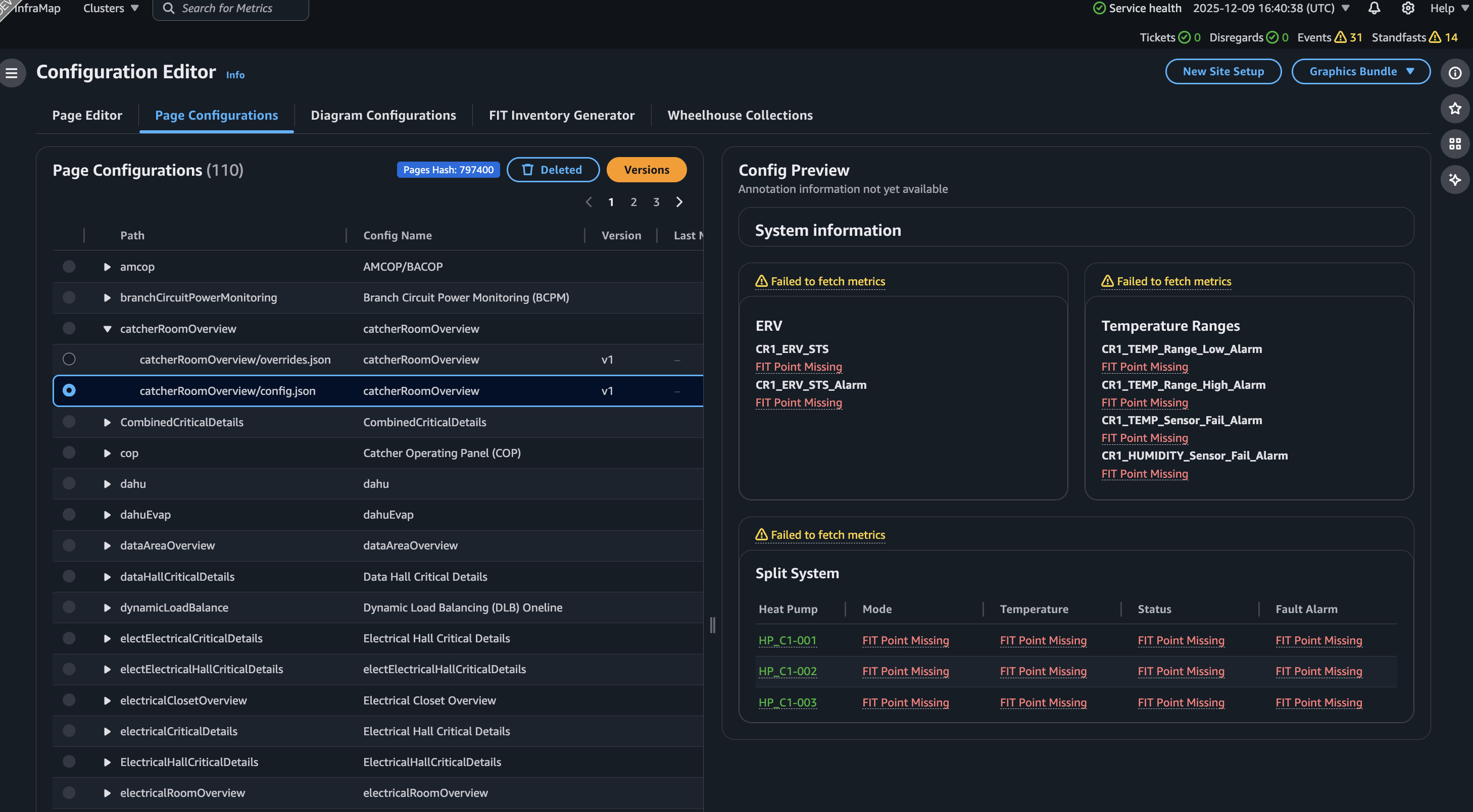
Task: Select the cop row radio button
Action: tap(69, 452)
